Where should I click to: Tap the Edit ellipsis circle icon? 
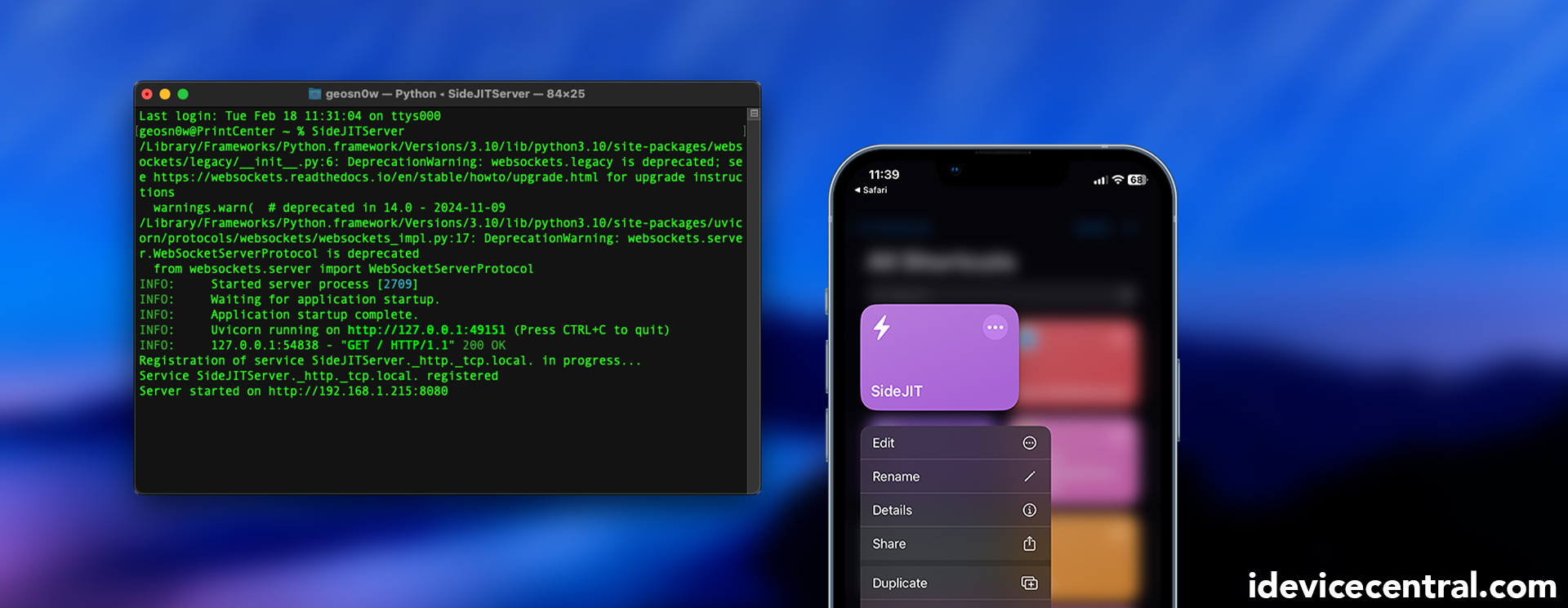point(1029,443)
